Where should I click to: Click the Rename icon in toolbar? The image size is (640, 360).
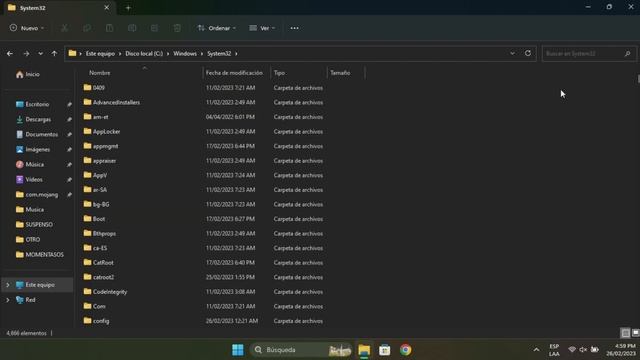[132, 28]
